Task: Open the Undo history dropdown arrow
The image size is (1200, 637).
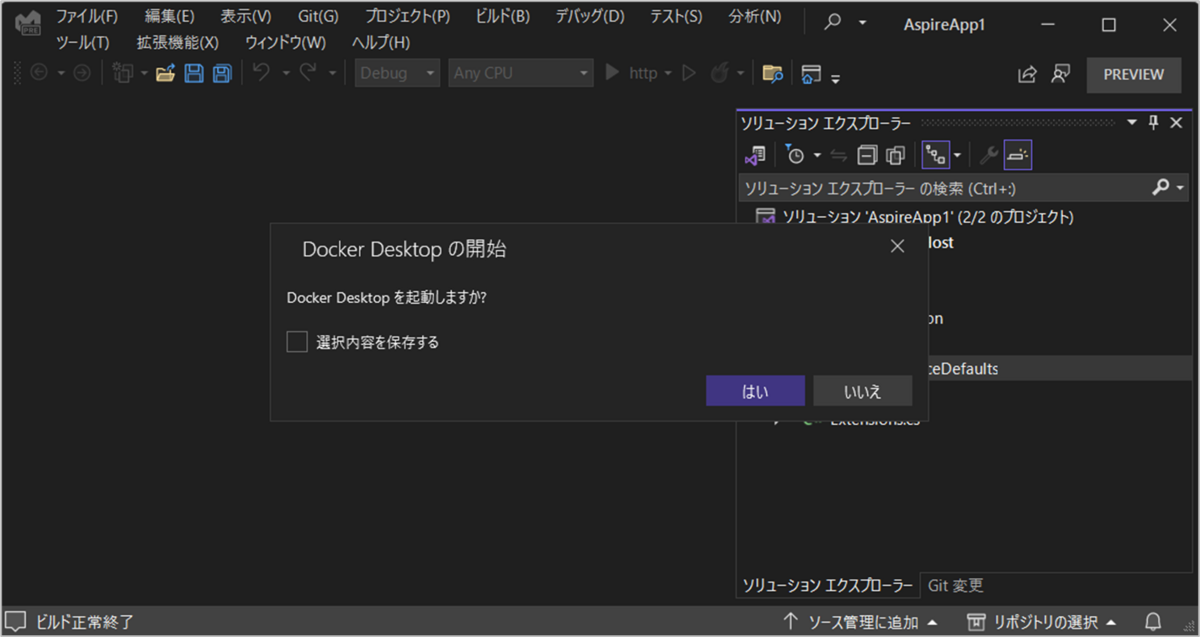Action: (x=285, y=74)
